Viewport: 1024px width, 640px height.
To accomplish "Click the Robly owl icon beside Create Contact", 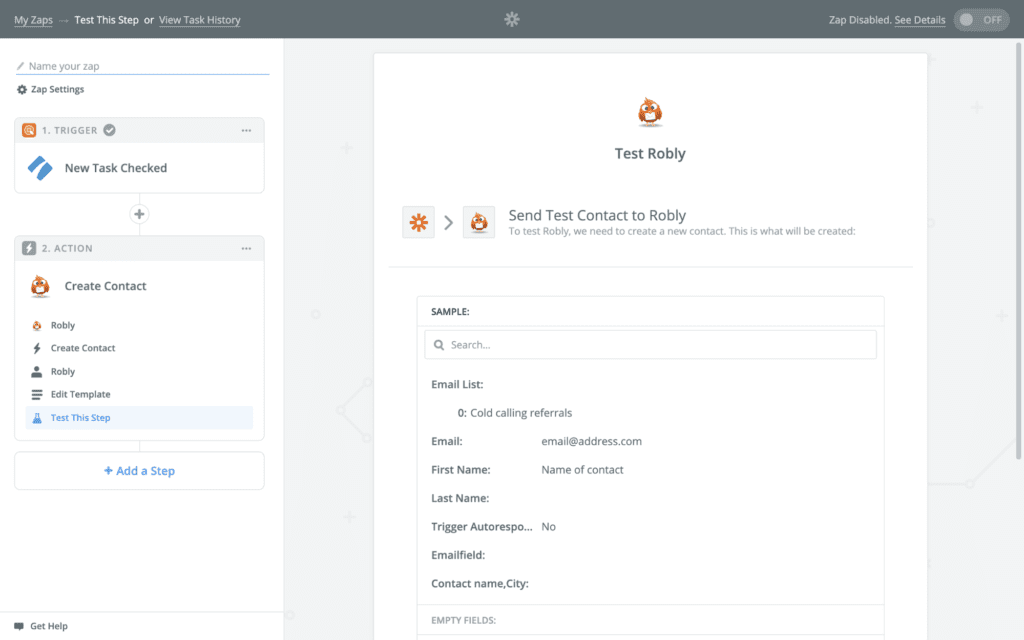I will (40, 286).
